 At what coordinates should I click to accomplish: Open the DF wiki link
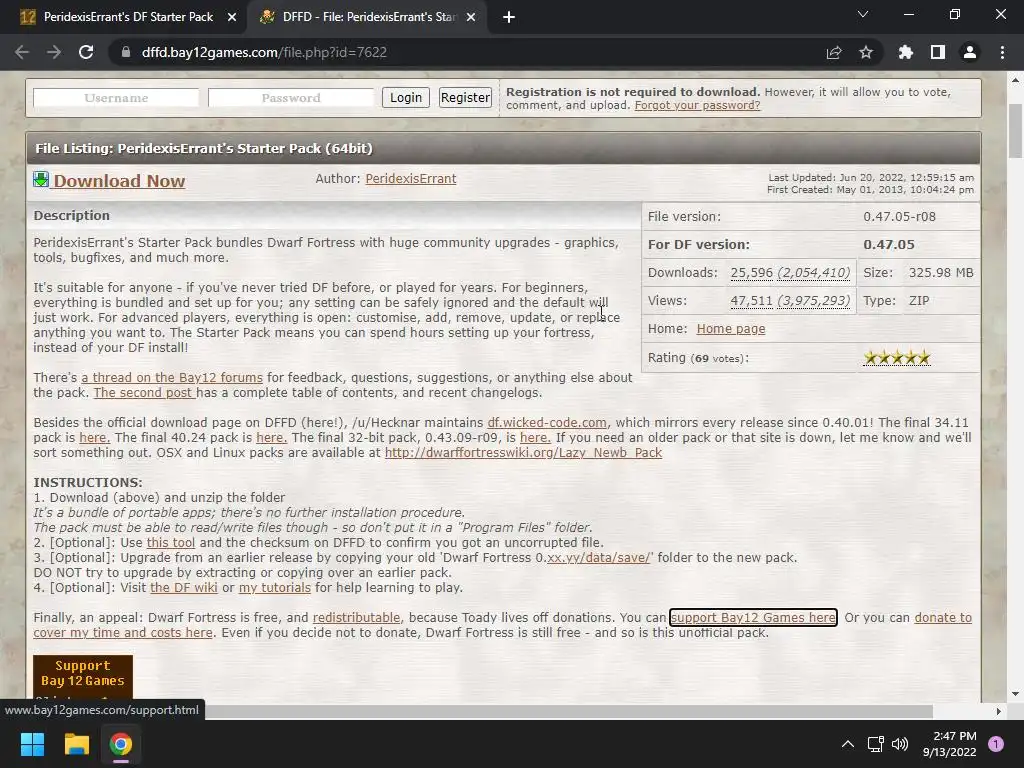coord(184,588)
